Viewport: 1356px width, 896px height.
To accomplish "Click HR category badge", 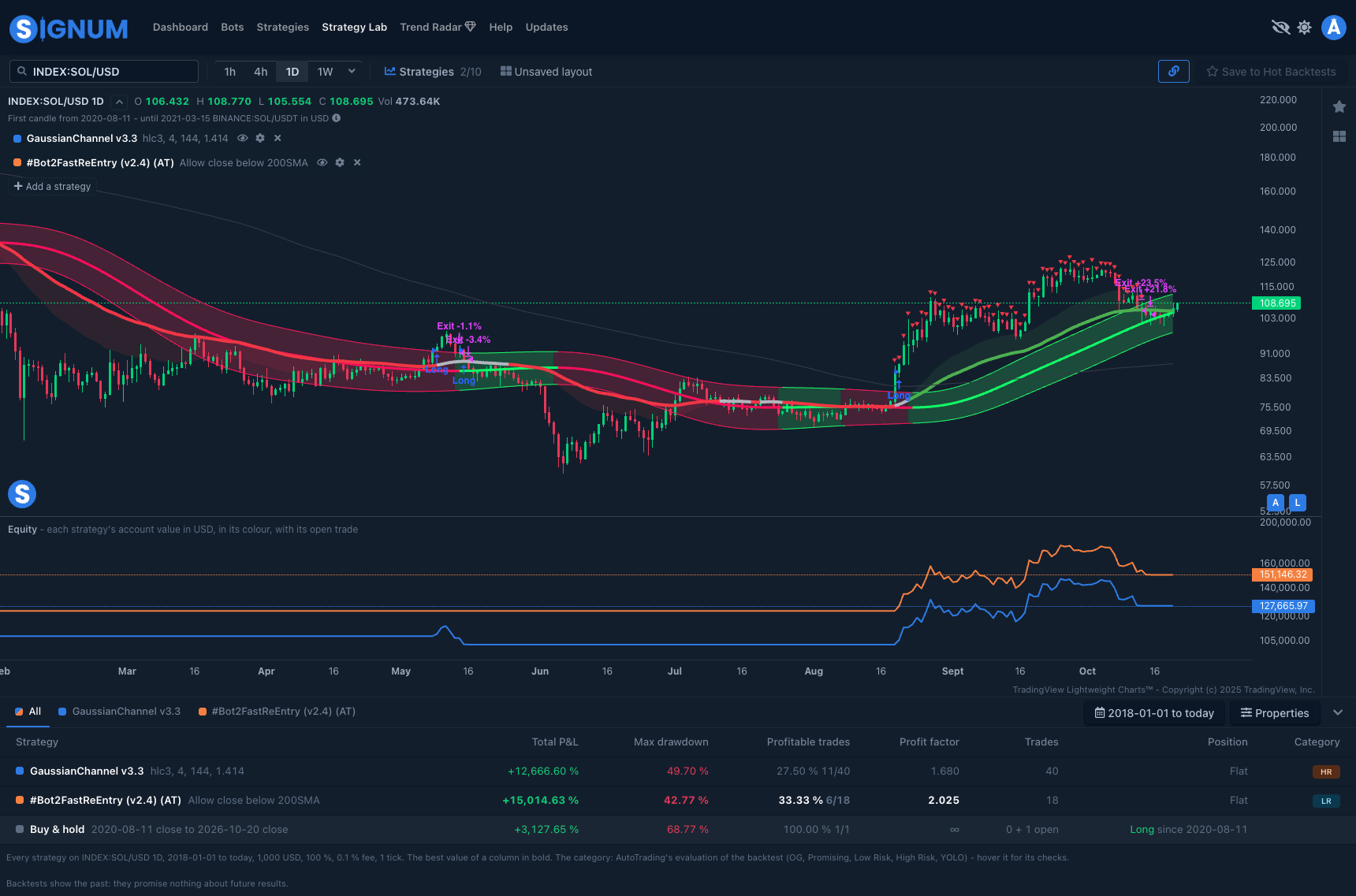I will 1326,772.
